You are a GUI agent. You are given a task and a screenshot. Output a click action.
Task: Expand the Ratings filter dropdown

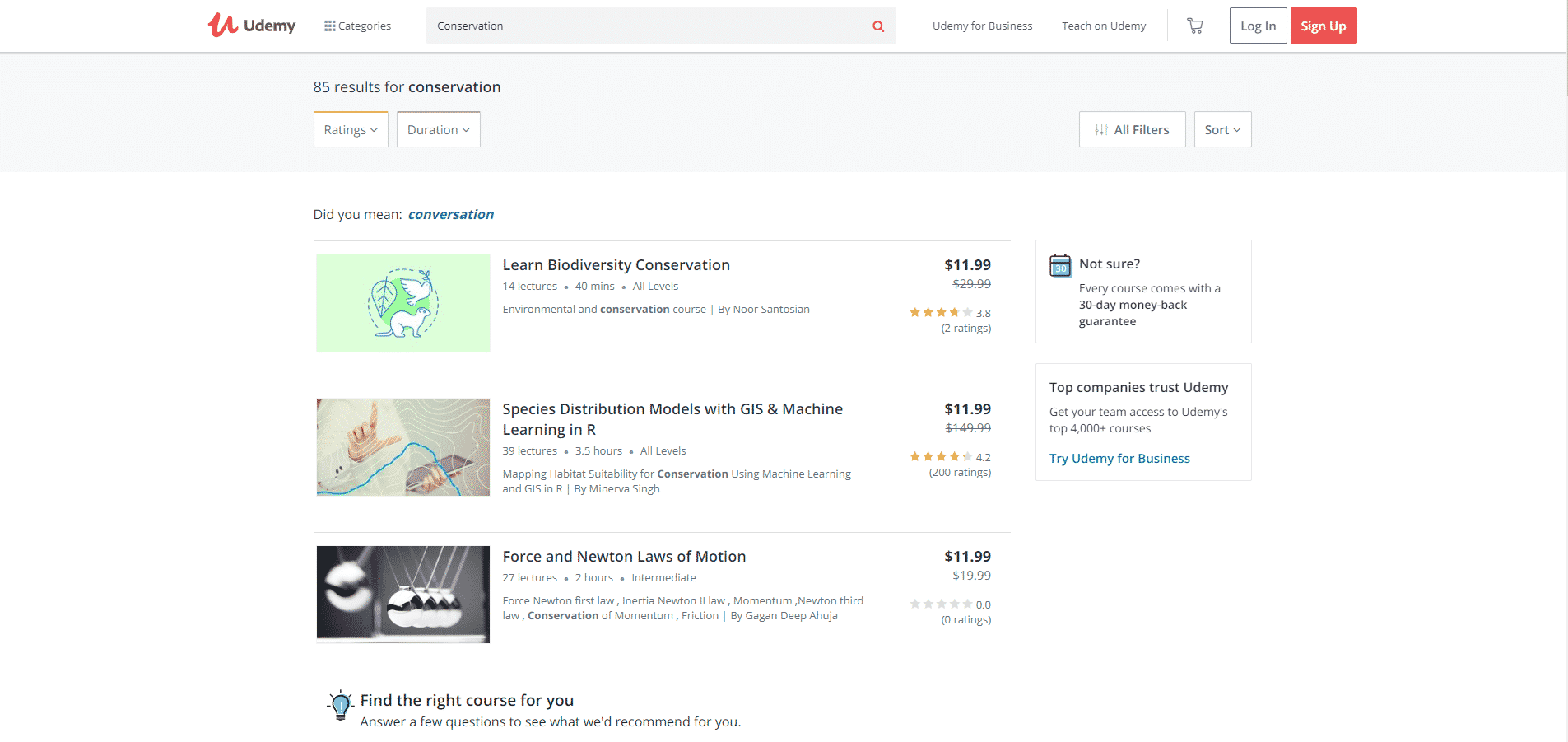(351, 129)
